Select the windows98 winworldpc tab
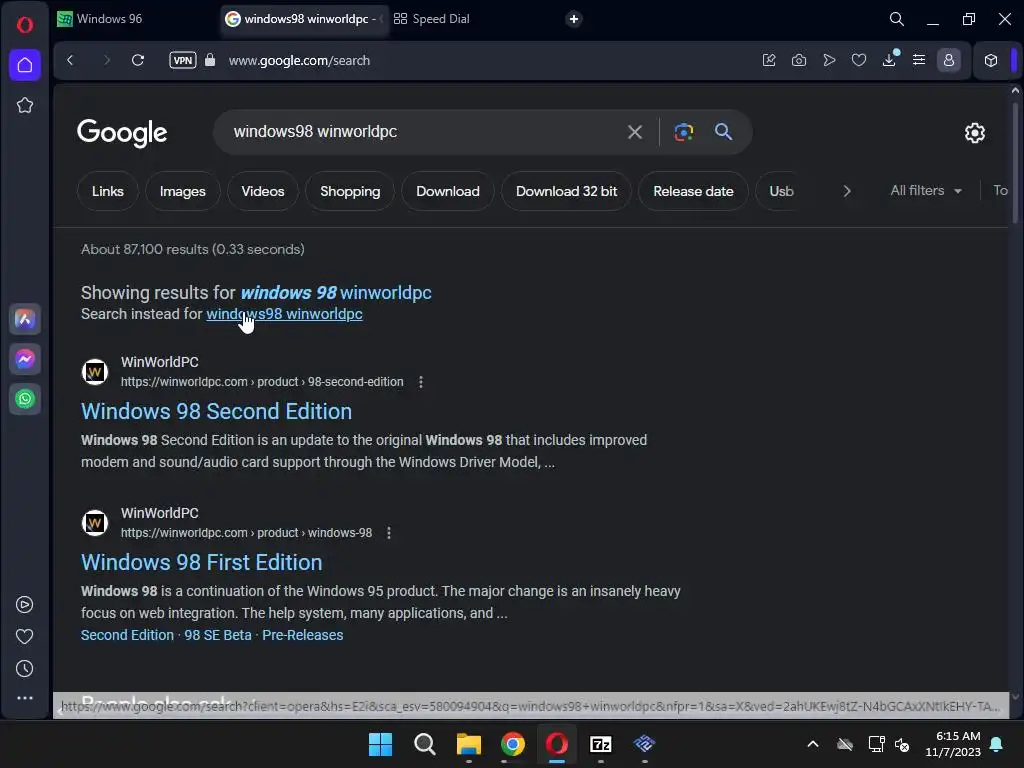The height and width of the screenshot is (768, 1024). [305, 19]
